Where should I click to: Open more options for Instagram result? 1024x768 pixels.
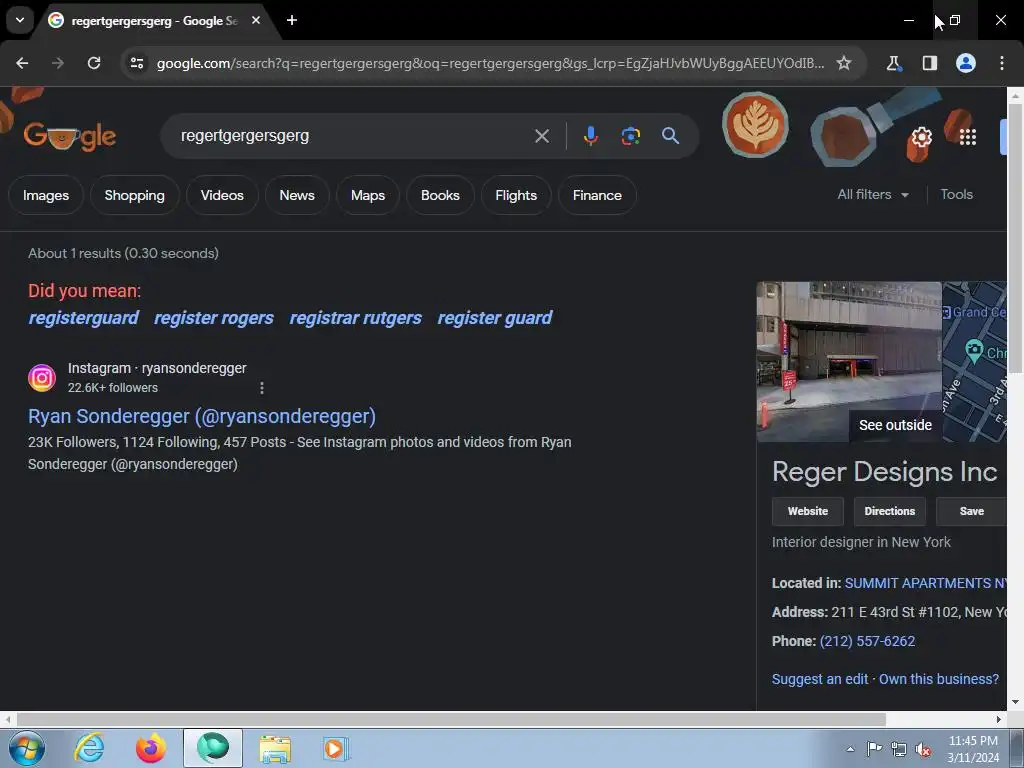tap(262, 388)
